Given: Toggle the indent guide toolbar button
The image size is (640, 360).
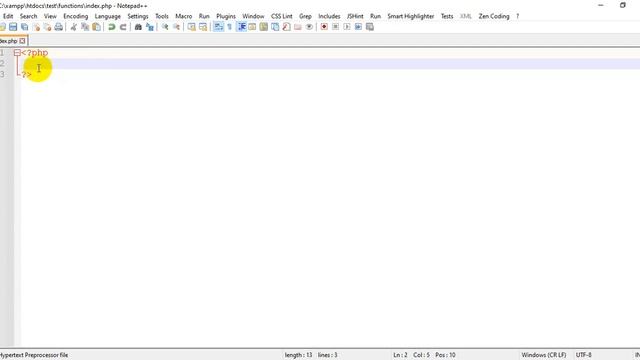Looking at the screenshot, I should 241,27.
